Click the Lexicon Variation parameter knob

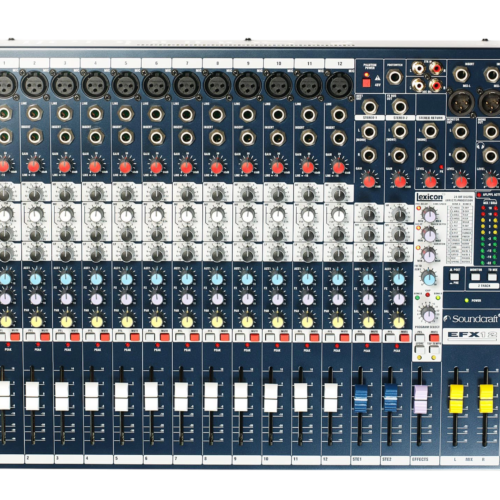pyautogui.click(x=430, y=256)
